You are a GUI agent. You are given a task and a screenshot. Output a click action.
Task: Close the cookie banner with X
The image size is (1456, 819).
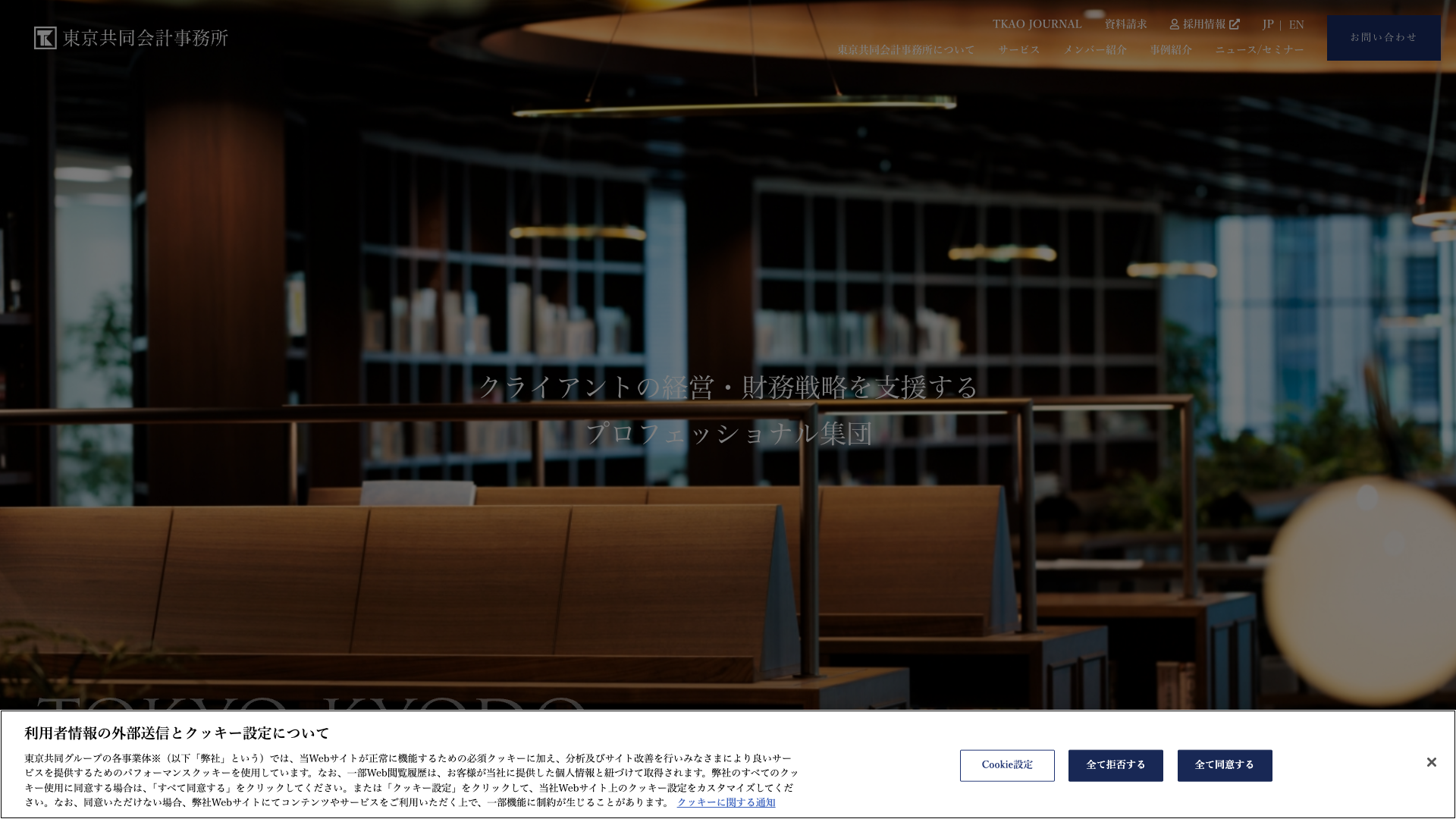coord(1431,762)
